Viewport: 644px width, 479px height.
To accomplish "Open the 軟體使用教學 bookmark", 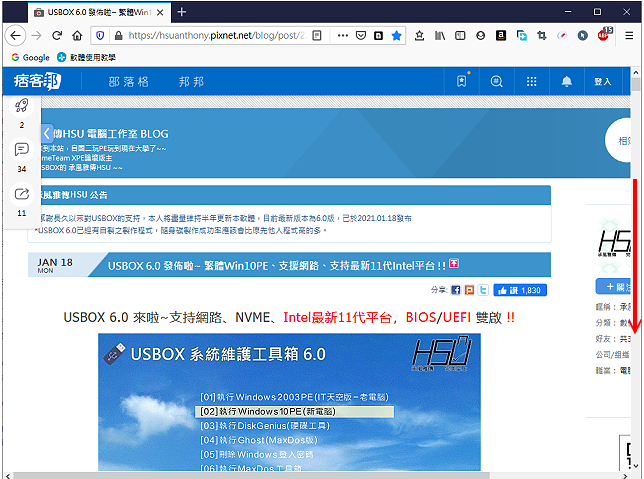I will pos(87,58).
